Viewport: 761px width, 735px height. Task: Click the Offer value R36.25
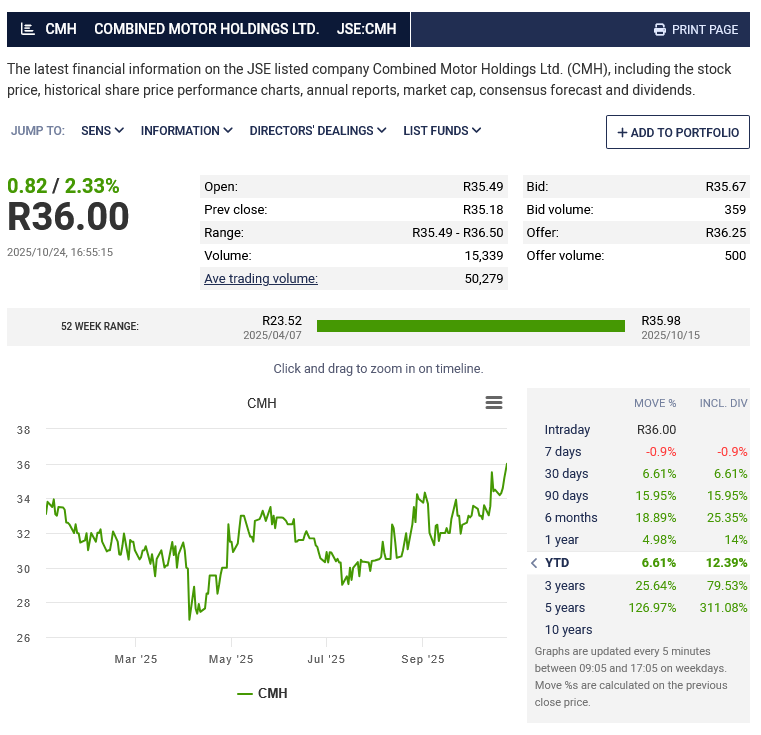(726, 233)
